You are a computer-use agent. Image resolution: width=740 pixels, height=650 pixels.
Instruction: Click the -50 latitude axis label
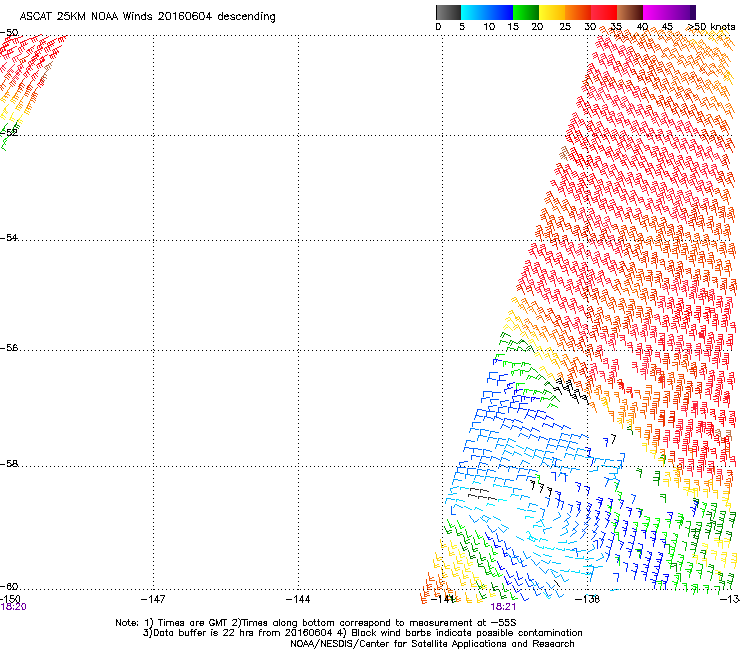[x=9, y=33]
